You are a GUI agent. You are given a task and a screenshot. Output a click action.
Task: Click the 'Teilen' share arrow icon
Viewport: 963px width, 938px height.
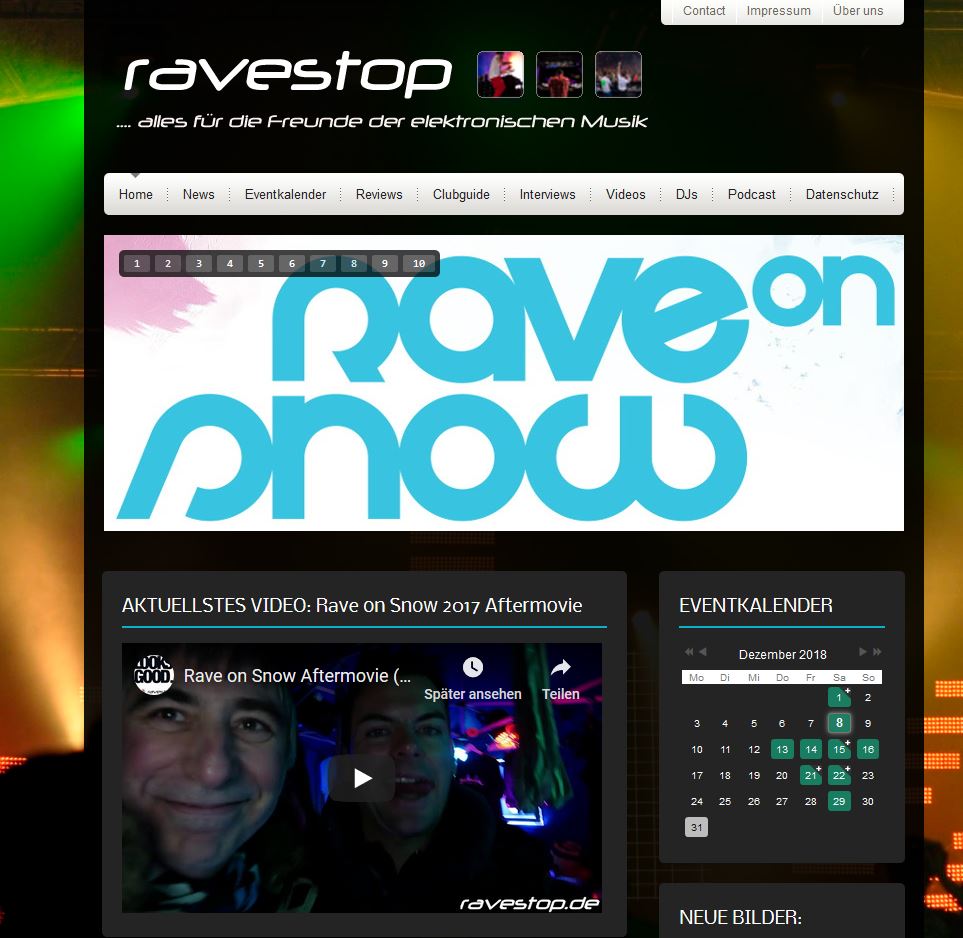click(561, 667)
